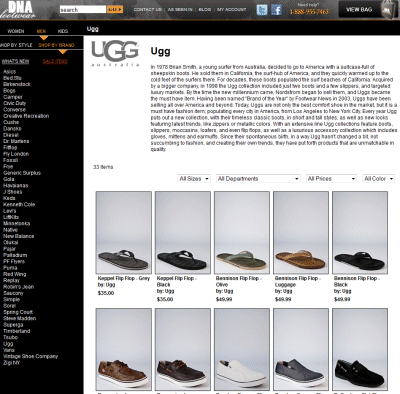Image resolution: width=400 pixels, height=394 pixels.
Task: Click the UGG Australia logo
Action: click(115, 53)
